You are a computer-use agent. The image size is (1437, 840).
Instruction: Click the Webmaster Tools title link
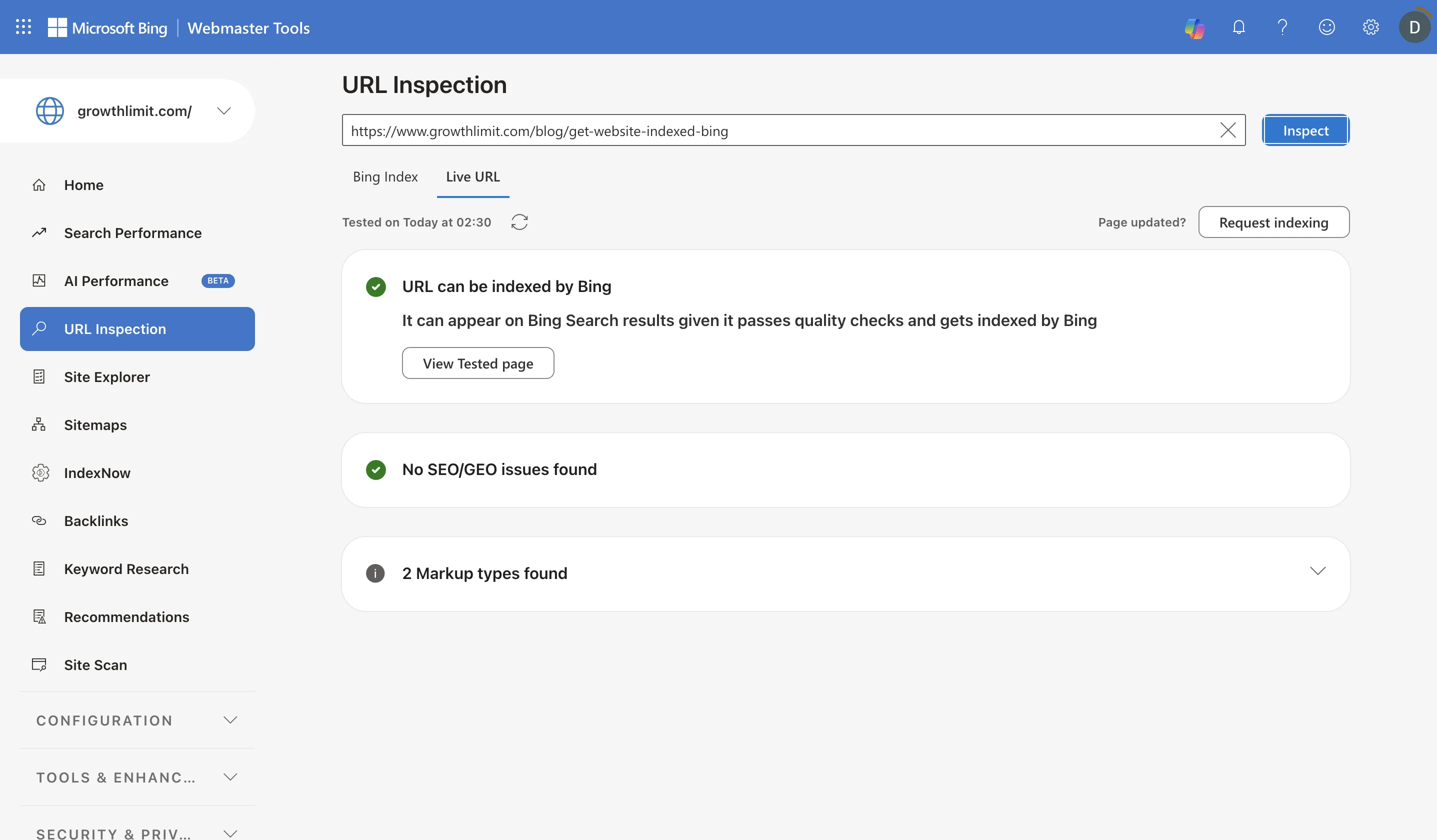click(248, 27)
